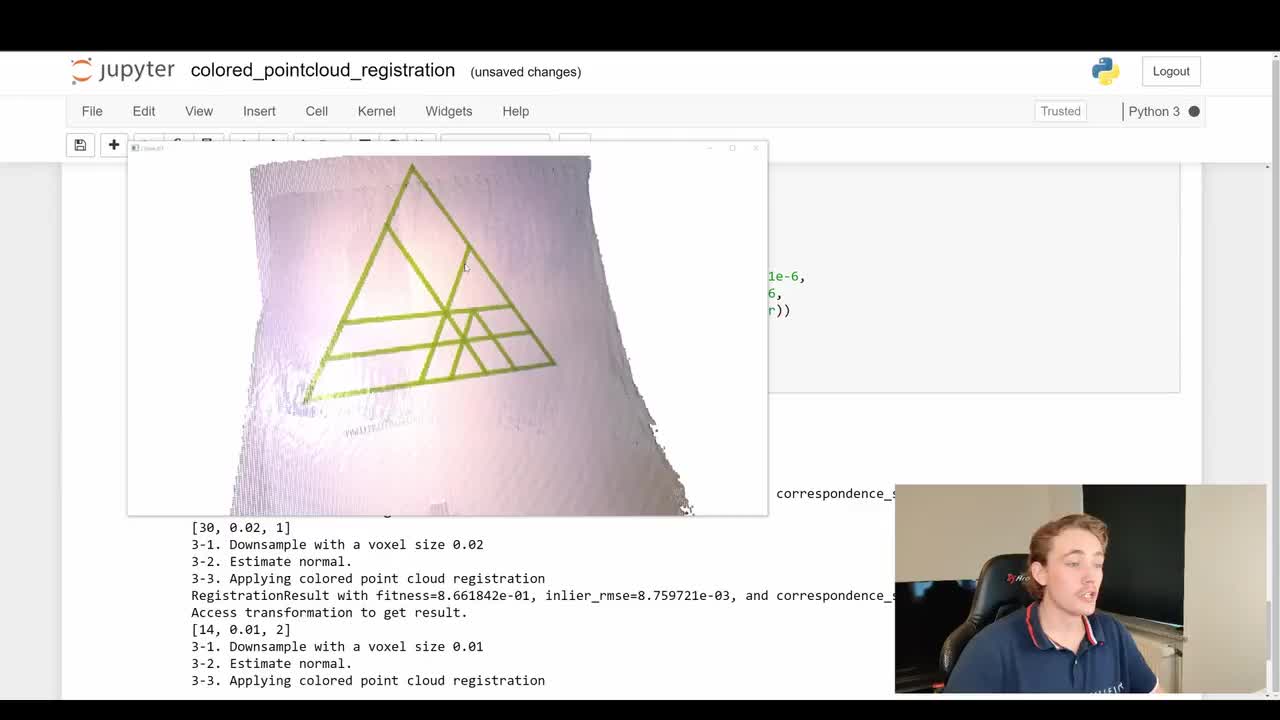Click the output line "[14, 0.01, 2]"
The width and height of the screenshot is (1280, 720).
(241, 629)
